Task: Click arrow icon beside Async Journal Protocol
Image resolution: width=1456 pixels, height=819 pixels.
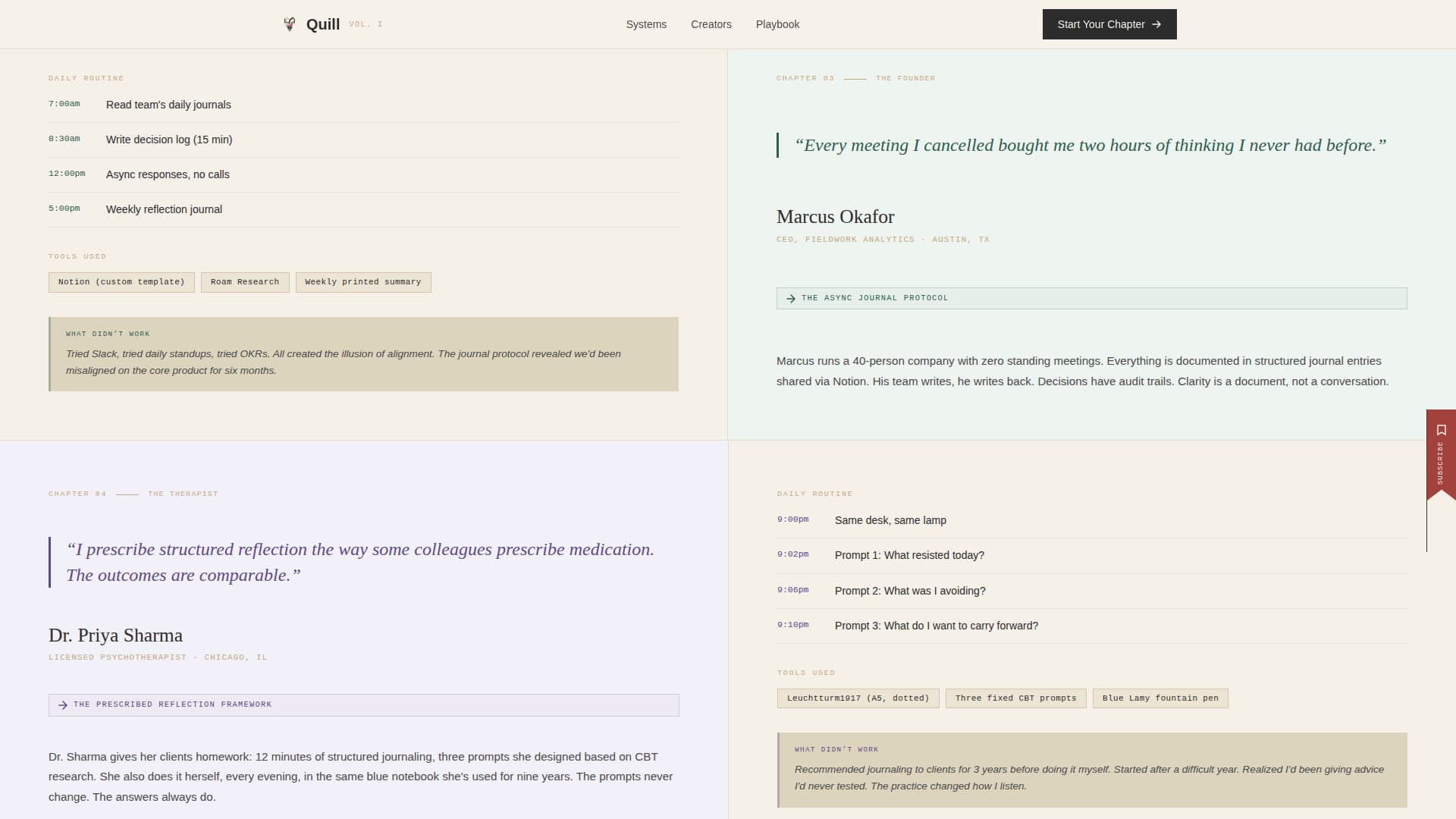Action: (x=791, y=299)
